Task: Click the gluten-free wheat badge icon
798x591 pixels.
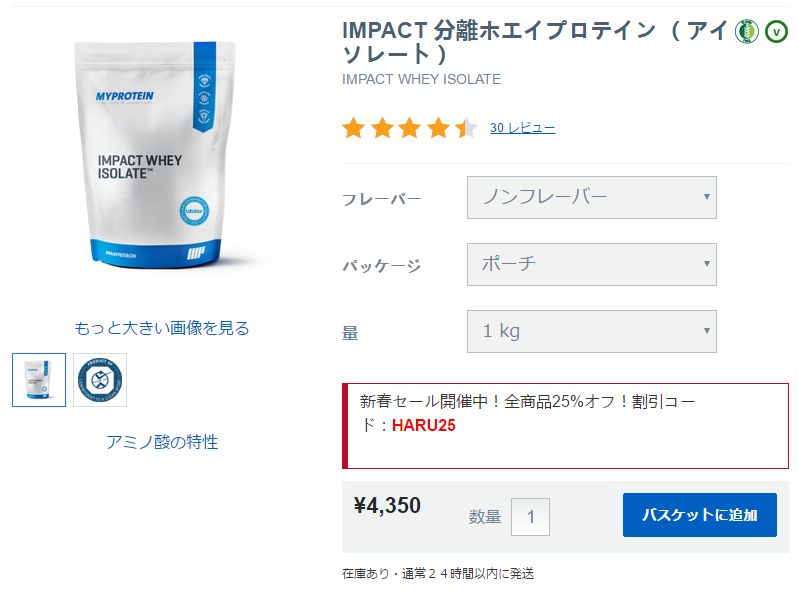Action: click(747, 32)
